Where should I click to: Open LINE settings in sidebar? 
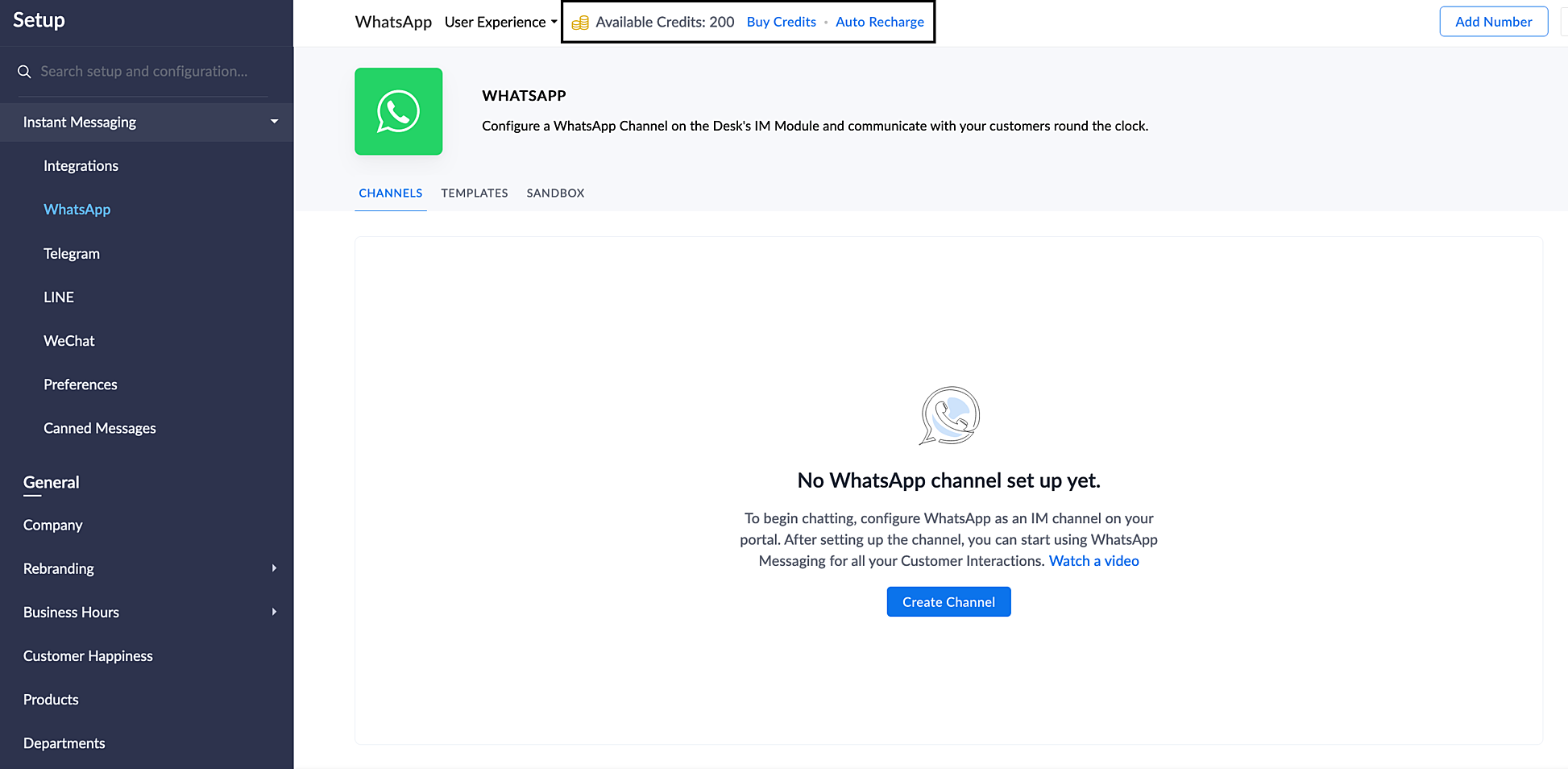point(59,297)
